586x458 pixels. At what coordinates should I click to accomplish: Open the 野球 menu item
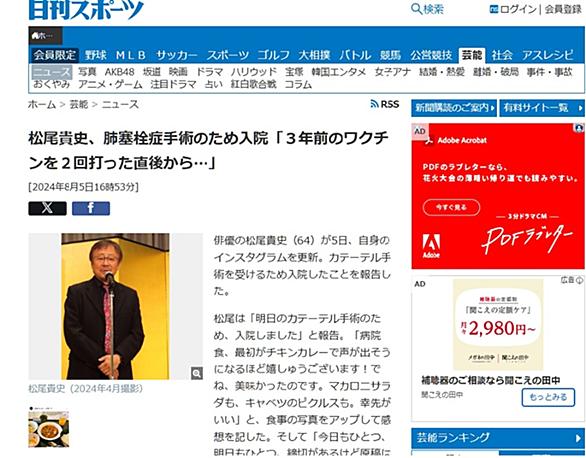tap(96, 55)
